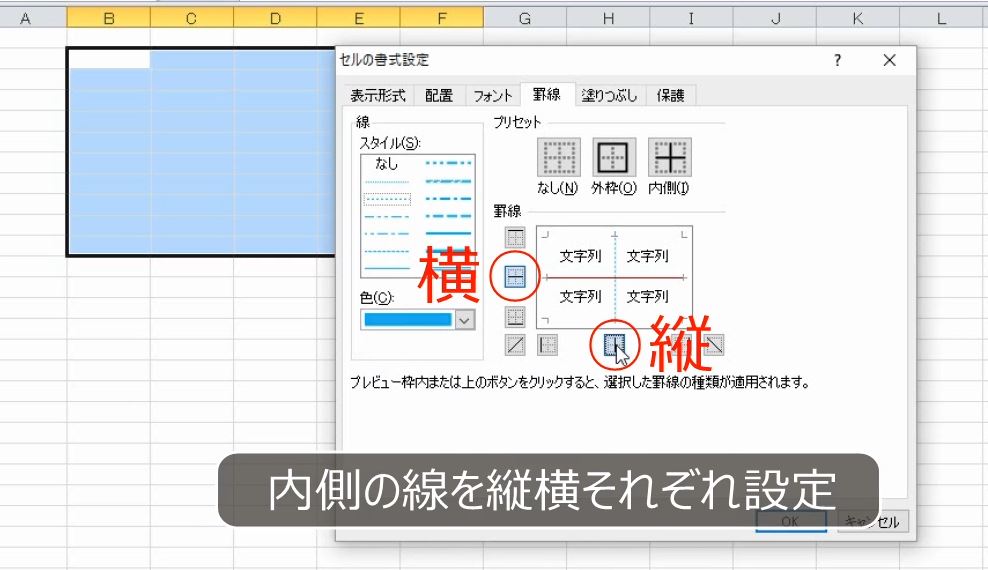Select the thin dash-dot-dot line style
The height and width of the screenshot is (570, 988).
coord(387,217)
